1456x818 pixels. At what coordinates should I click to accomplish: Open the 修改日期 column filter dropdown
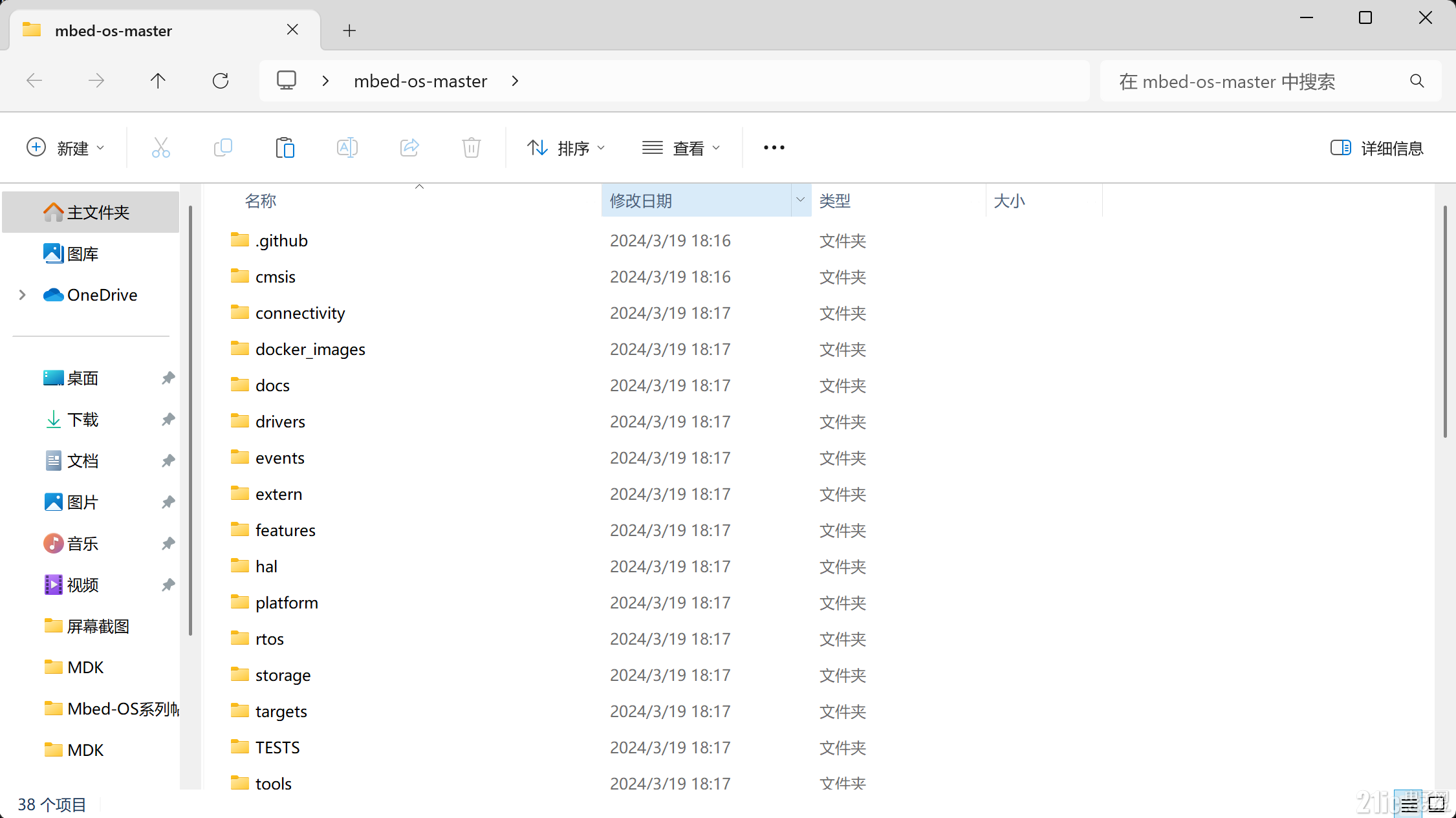click(800, 200)
